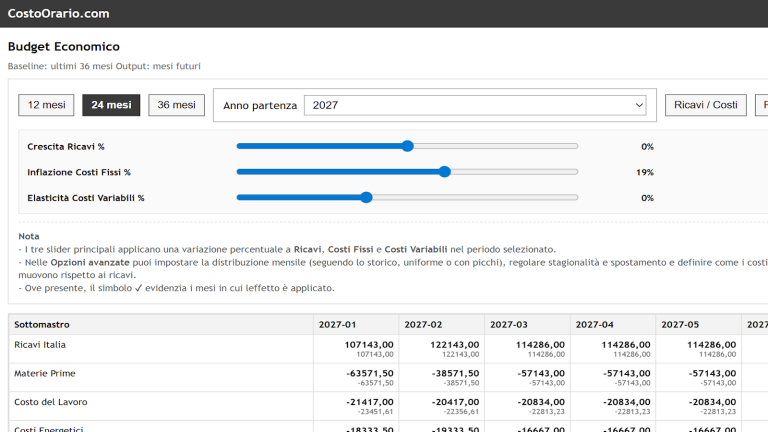Viewport: 768px width, 432px height.
Task: Click the CostoOrario.com site logo
Action: pos(58,14)
